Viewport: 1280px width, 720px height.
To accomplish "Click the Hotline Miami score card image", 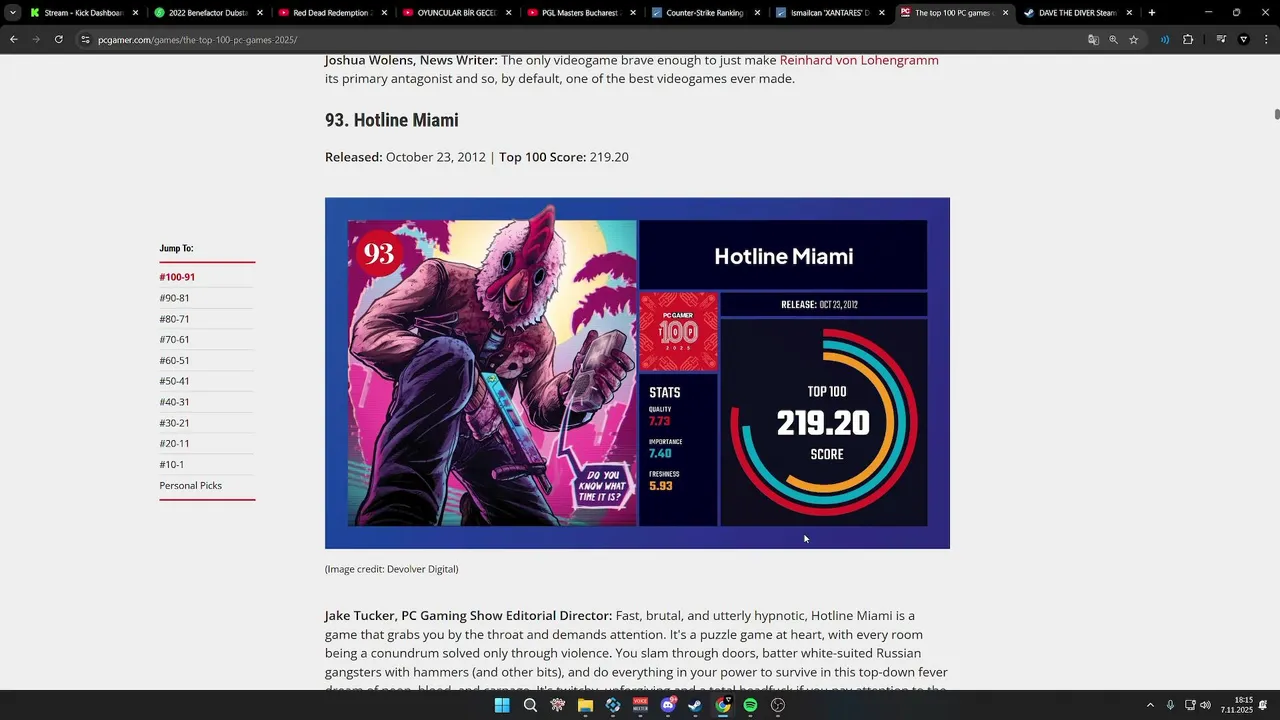I will [637, 373].
